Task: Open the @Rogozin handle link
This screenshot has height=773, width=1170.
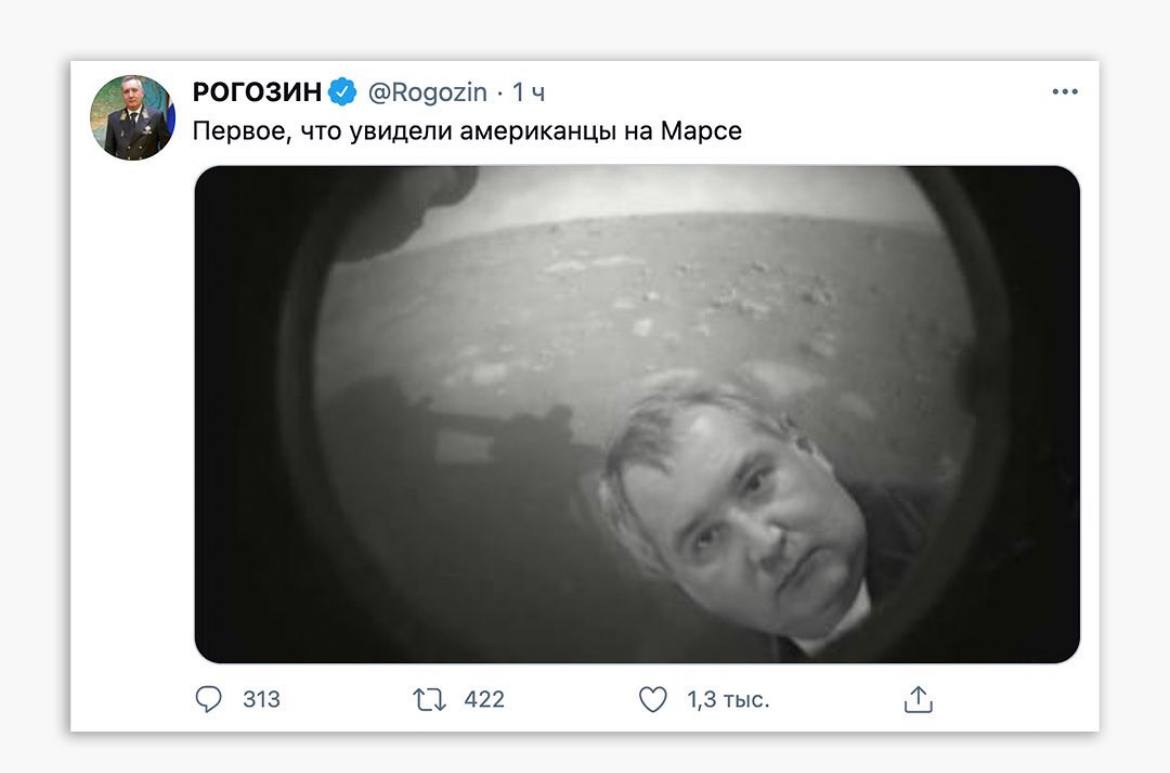Action: click(x=428, y=93)
